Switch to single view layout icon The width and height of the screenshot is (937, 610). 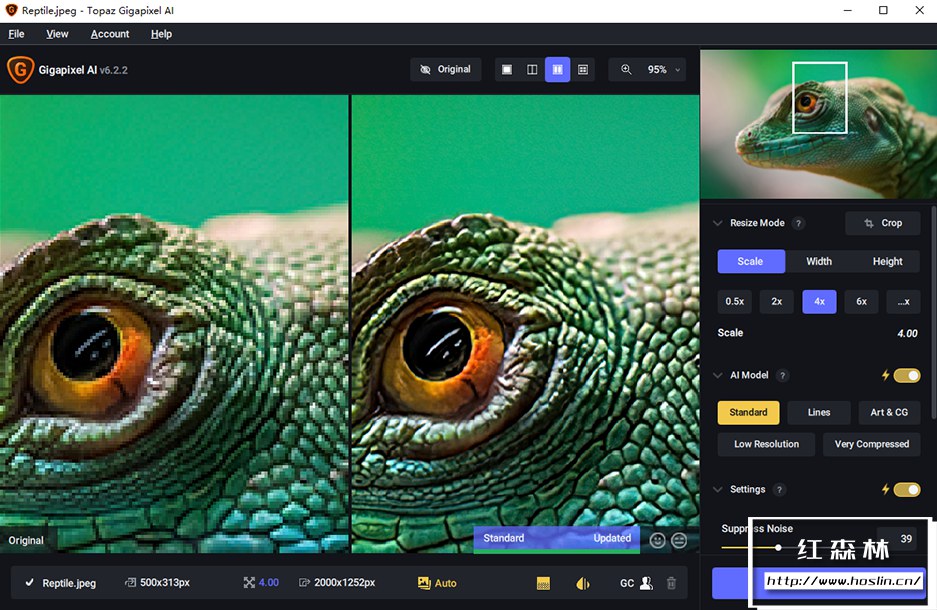pos(507,69)
